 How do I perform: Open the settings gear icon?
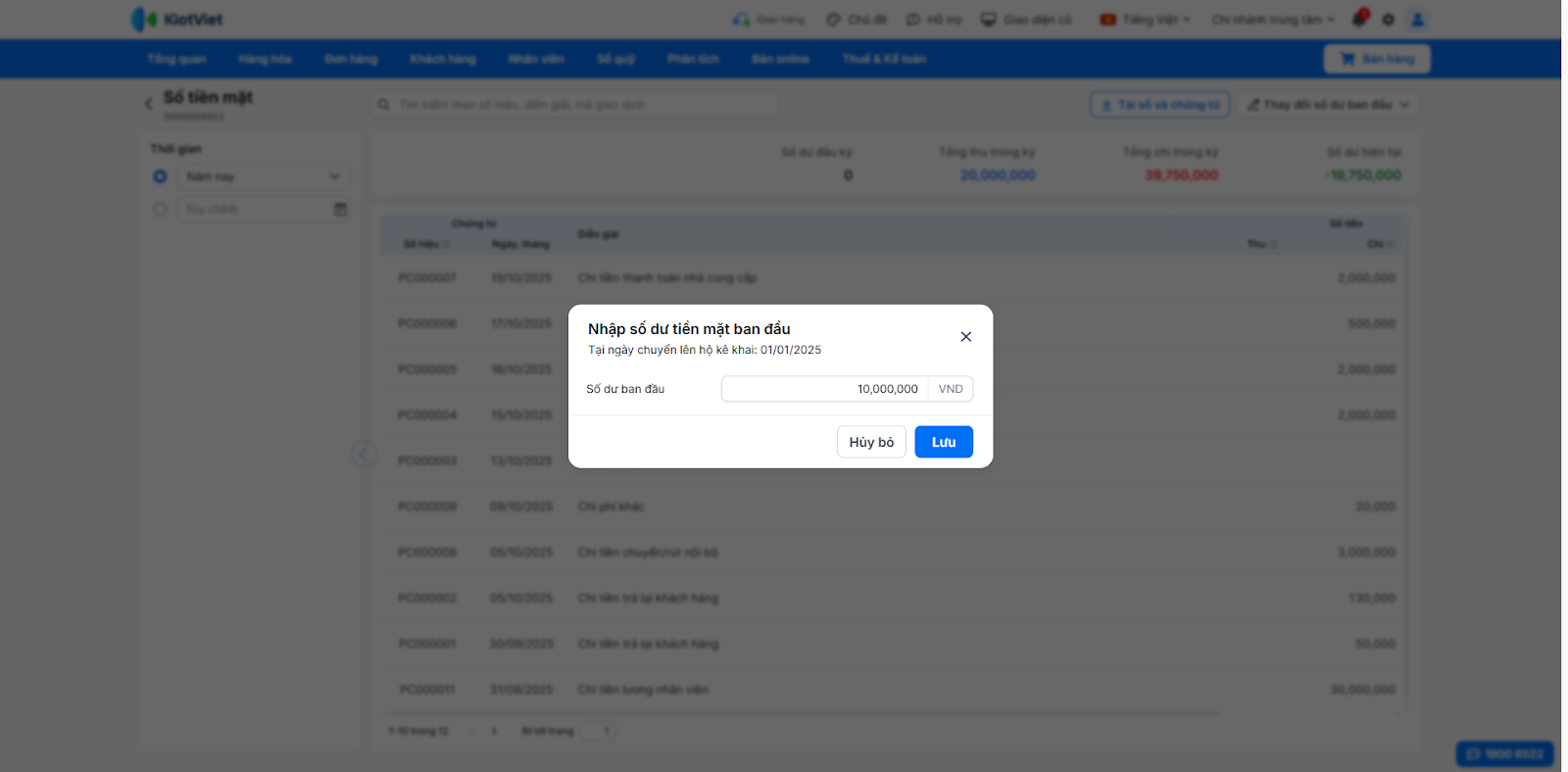(1388, 20)
